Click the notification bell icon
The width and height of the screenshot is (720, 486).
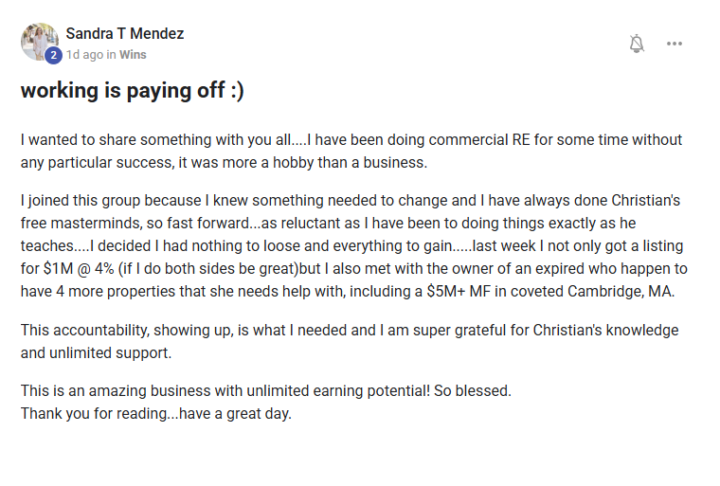click(637, 44)
